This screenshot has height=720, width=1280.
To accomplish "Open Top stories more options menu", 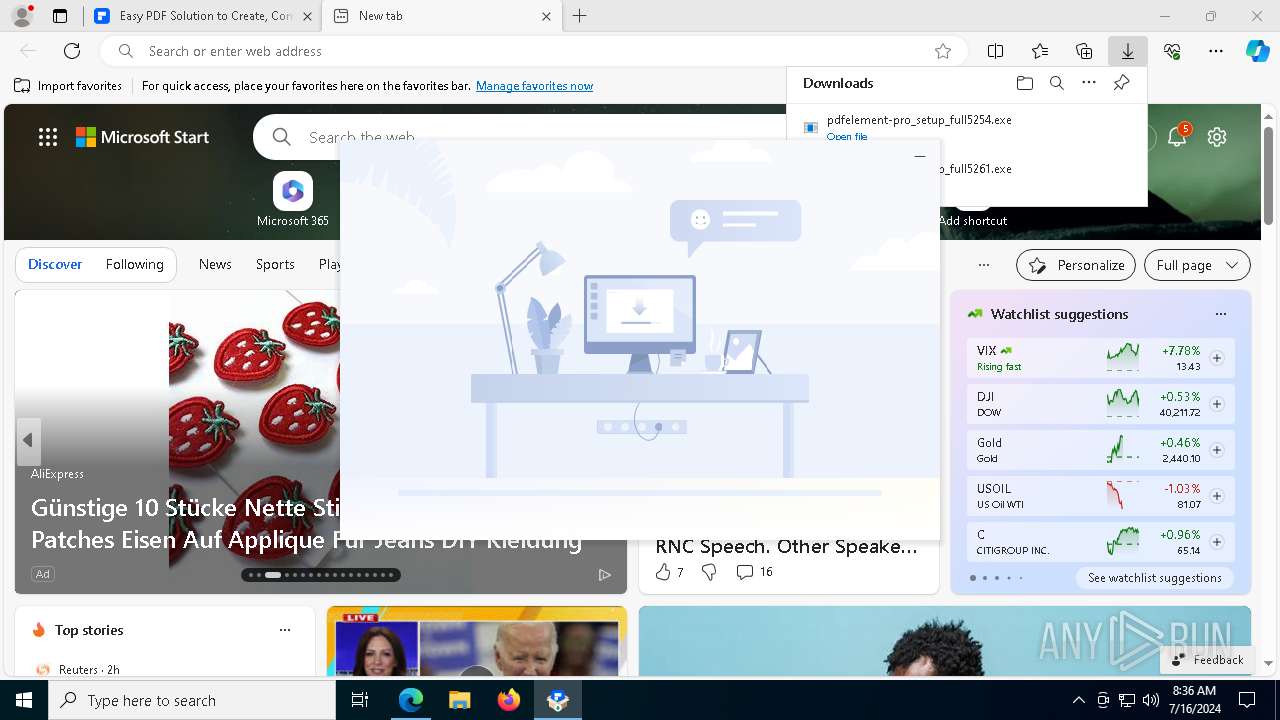I will [285, 630].
